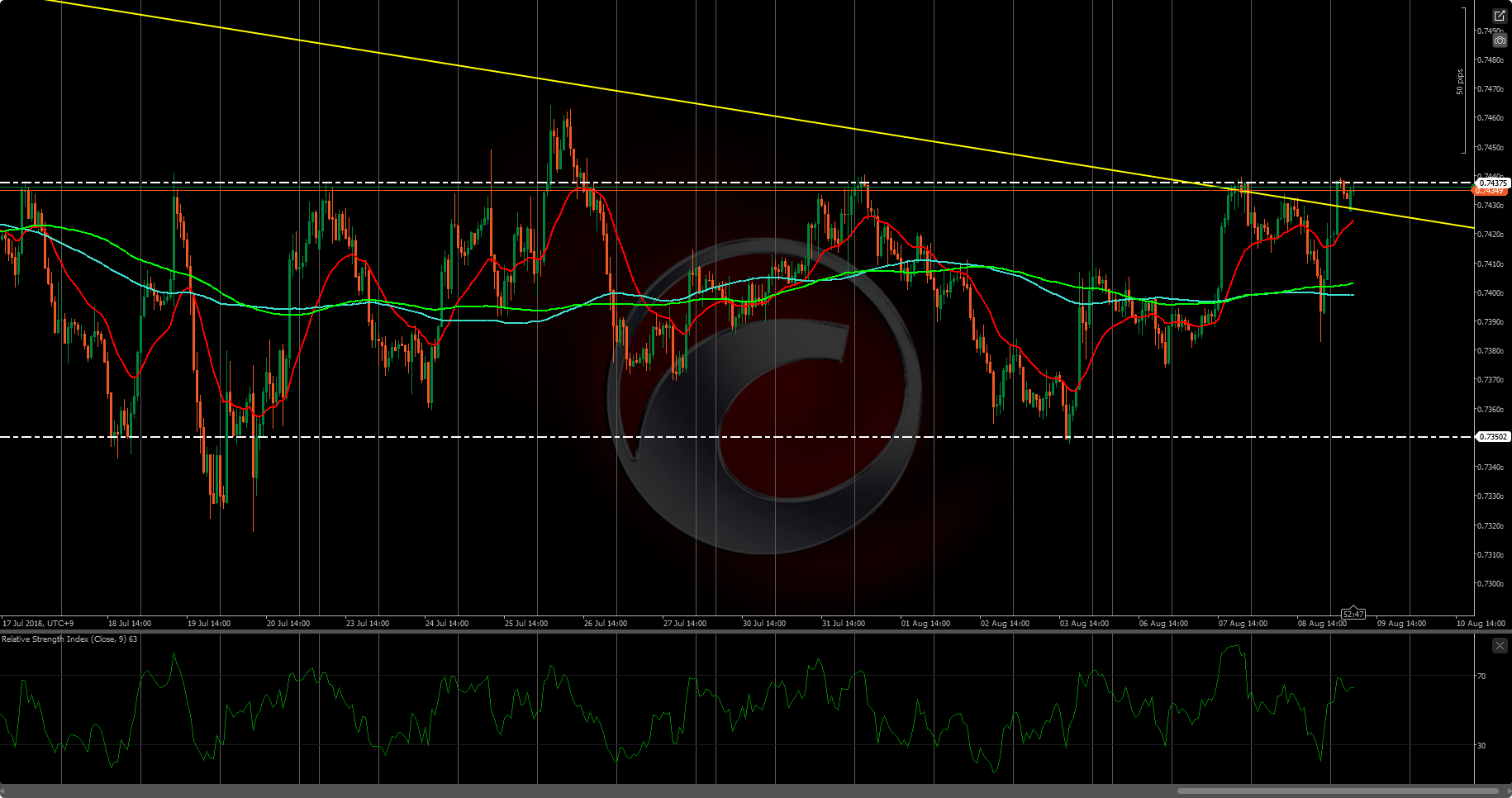
Task: Click the 25 Jul 14:00 date label
Action: coord(526,624)
